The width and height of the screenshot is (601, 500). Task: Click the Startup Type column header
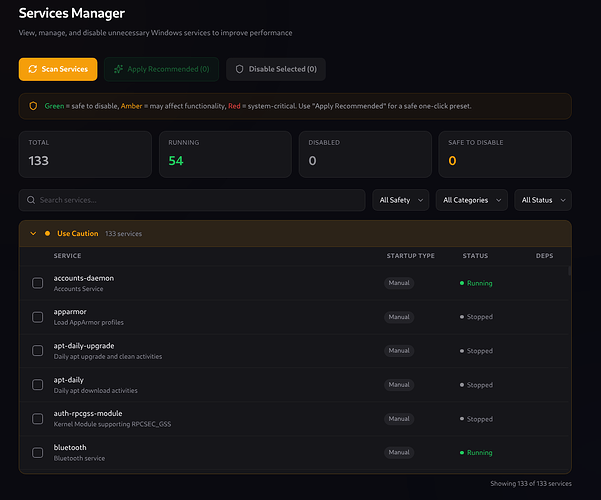(x=411, y=256)
